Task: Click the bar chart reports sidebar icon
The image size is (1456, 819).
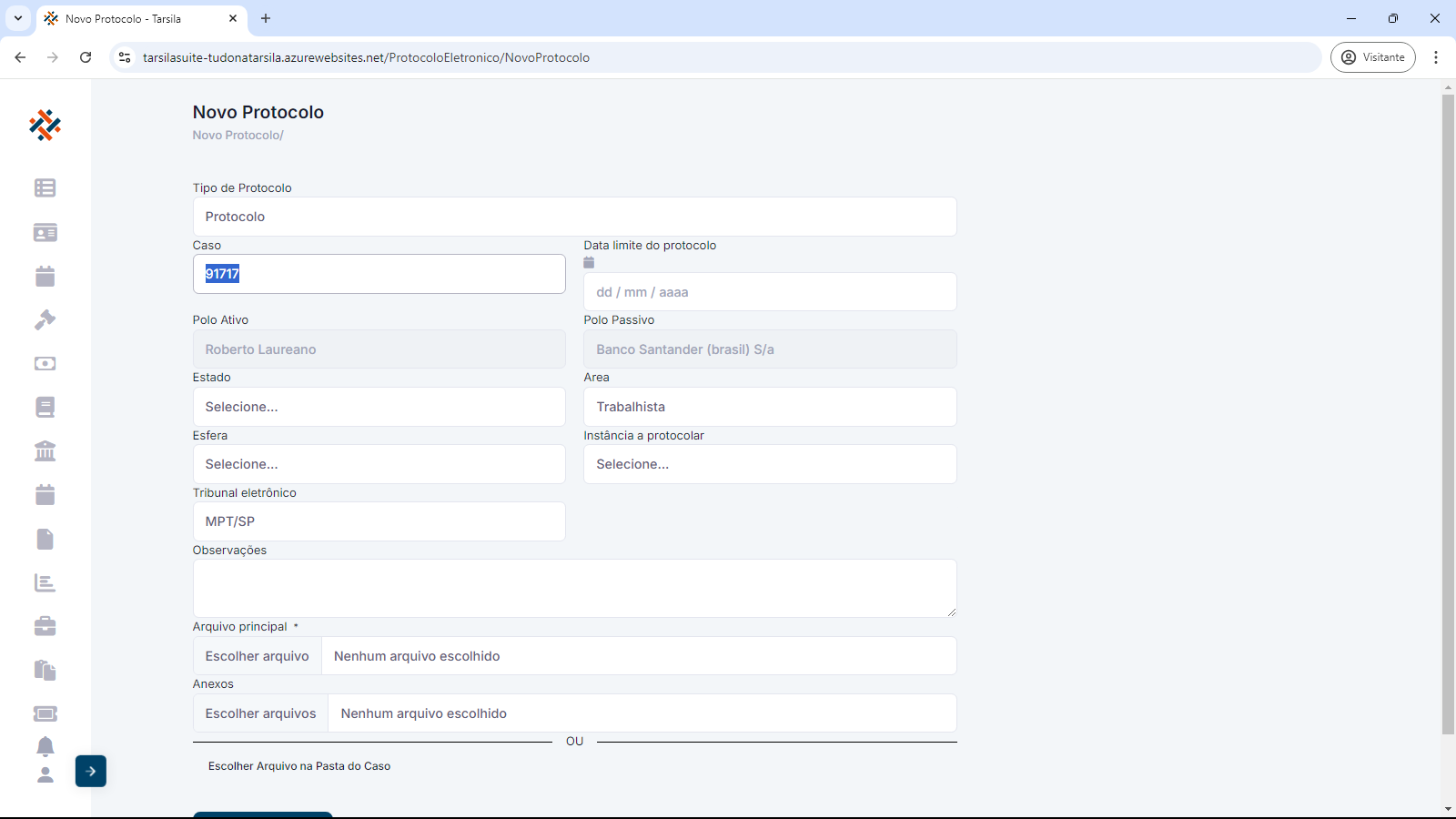Action: tap(45, 582)
